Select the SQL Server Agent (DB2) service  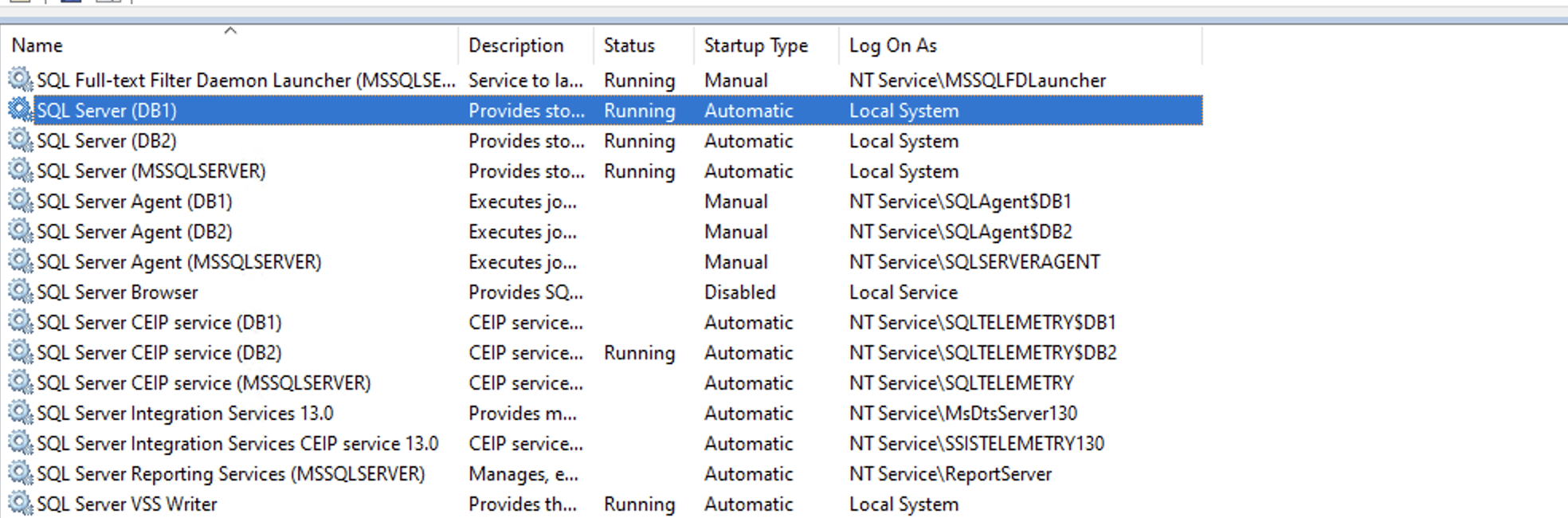135,232
